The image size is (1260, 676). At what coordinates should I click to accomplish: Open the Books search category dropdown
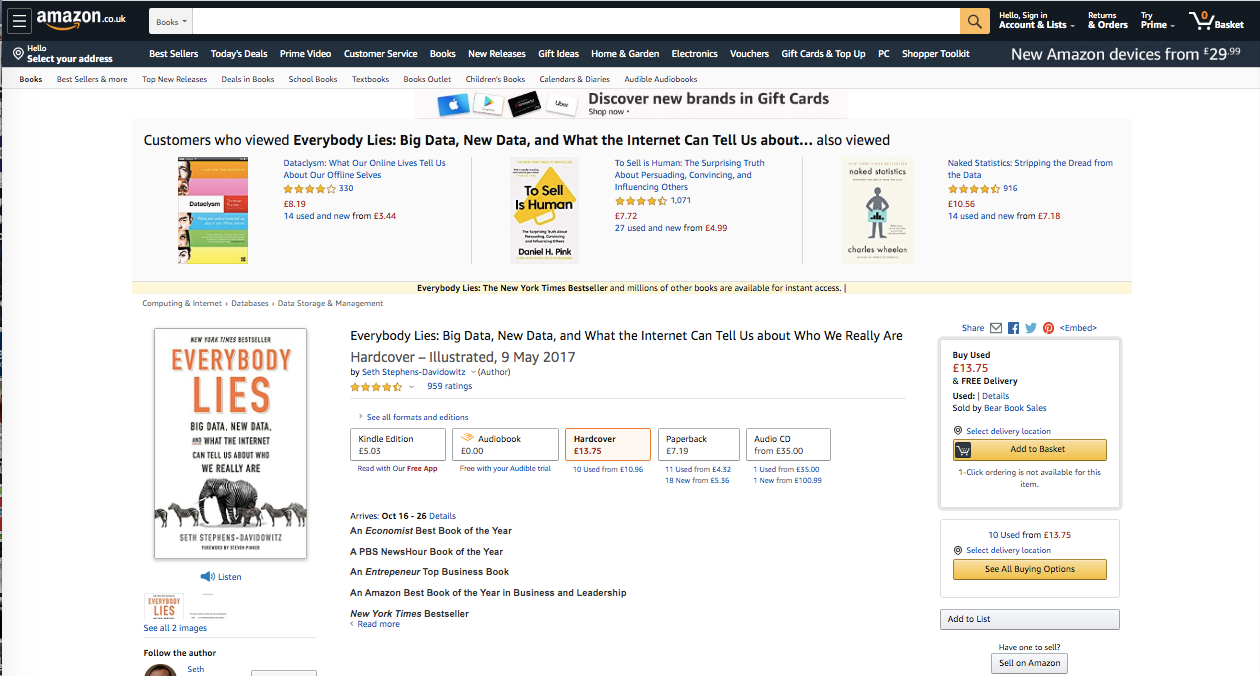click(x=171, y=21)
